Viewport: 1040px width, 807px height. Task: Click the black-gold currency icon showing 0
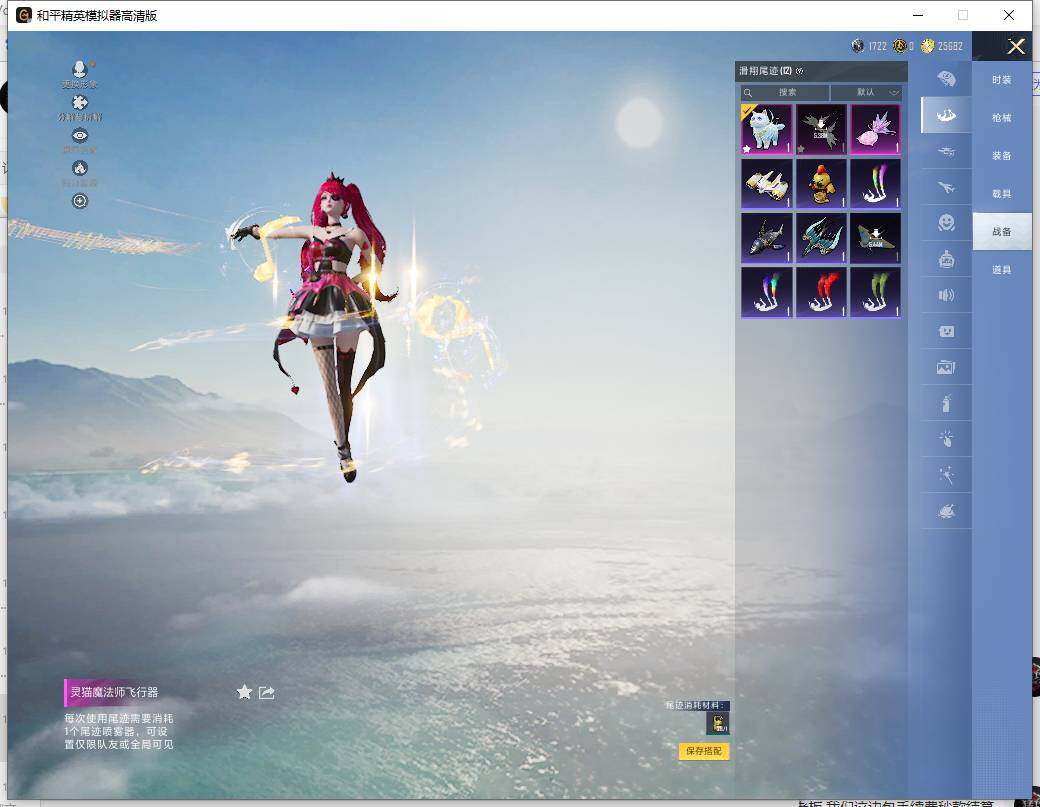coord(899,46)
